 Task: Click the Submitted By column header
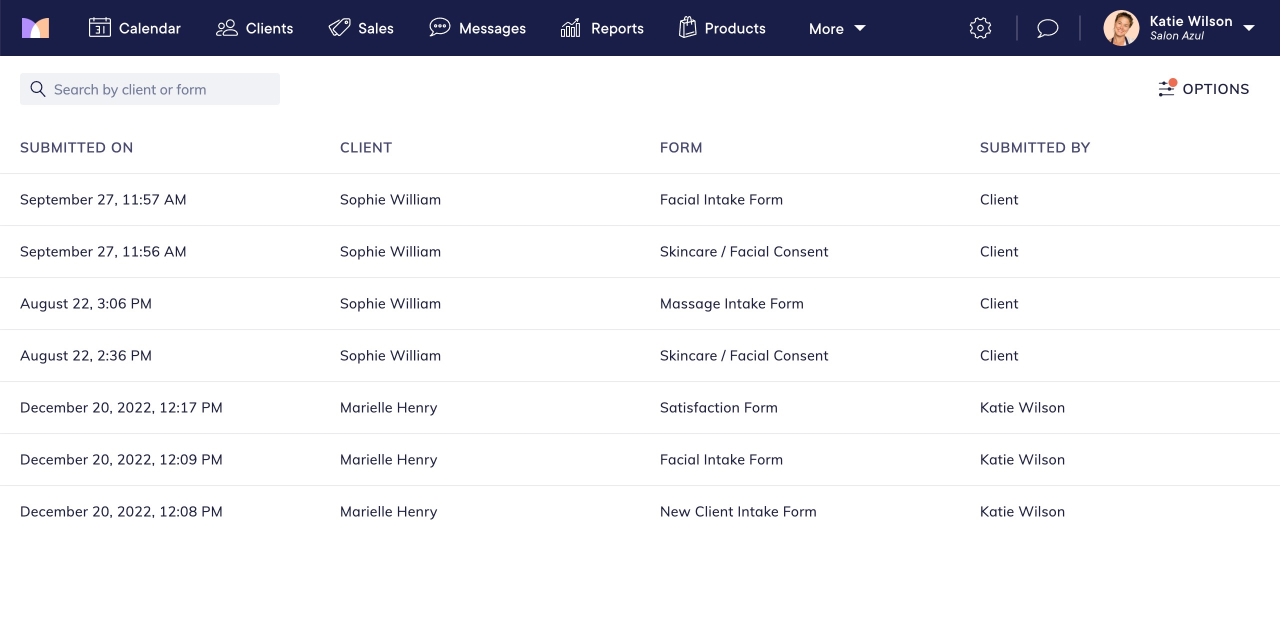point(1035,147)
